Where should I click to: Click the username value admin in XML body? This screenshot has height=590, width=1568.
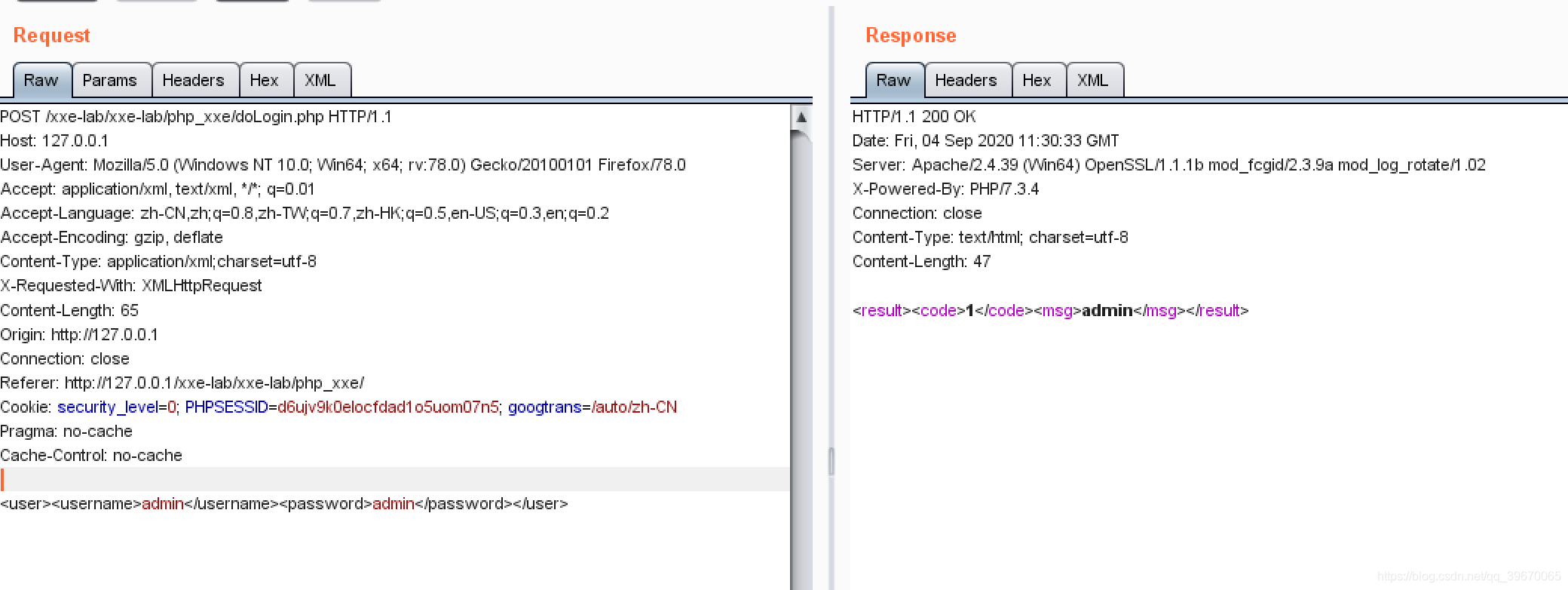(163, 504)
